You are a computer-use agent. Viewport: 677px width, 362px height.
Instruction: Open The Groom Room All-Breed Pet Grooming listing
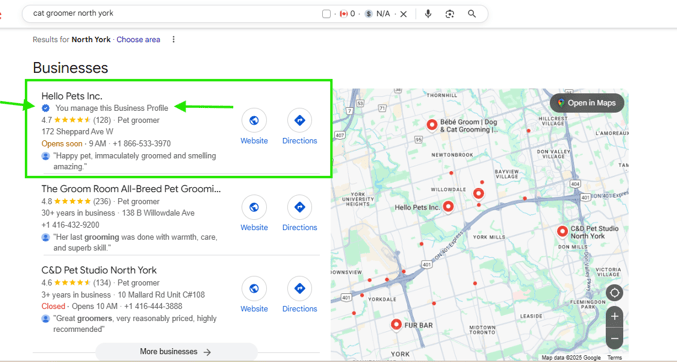pyautogui.click(x=131, y=189)
